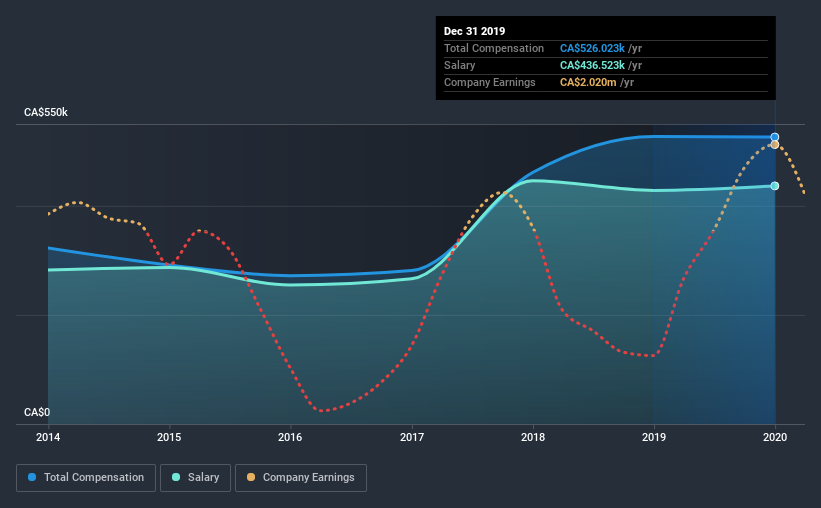The height and width of the screenshot is (508, 821).
Task: Click the CA$526.023k total compensation value
Action: point(592,48)
